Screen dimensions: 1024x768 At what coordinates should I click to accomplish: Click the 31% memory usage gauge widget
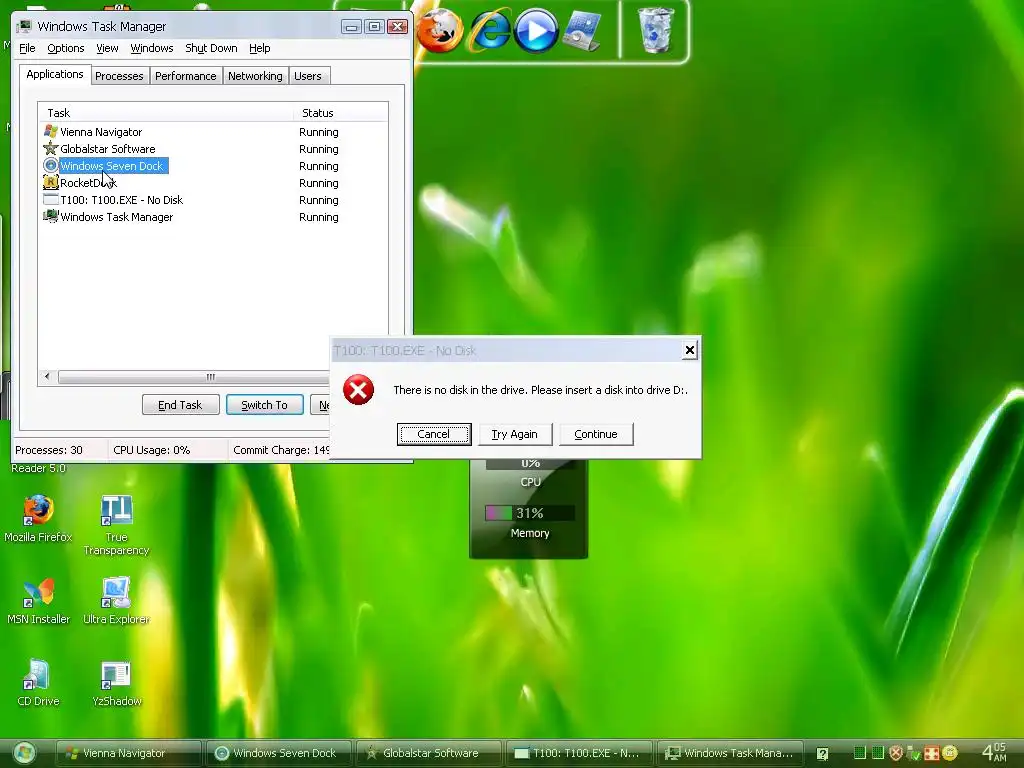pyautogui.click(x=530, y=513)
